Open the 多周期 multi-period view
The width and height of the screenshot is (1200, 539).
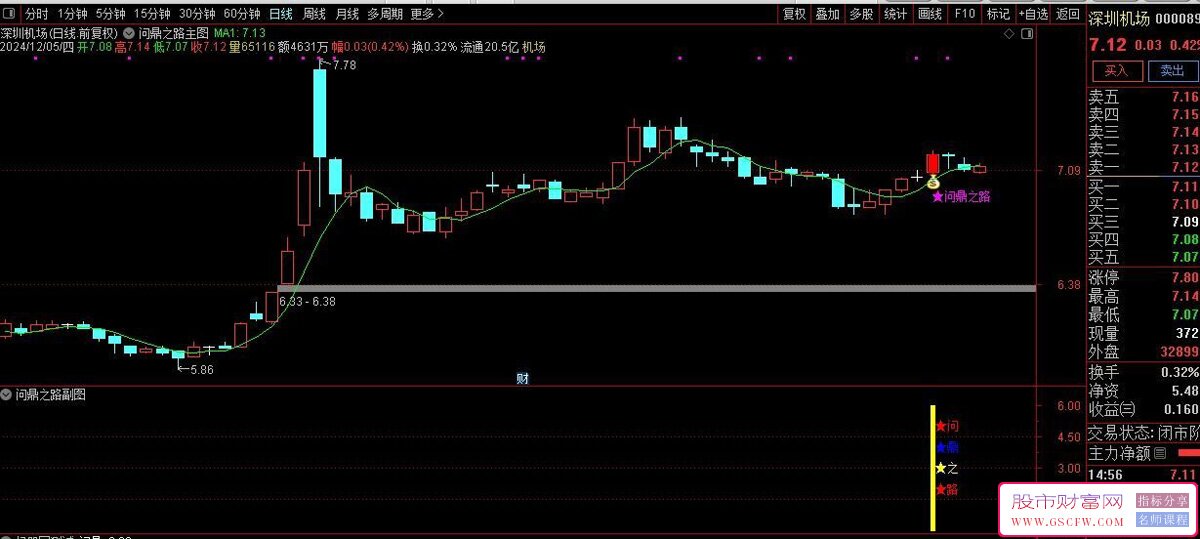coord(385,14)
